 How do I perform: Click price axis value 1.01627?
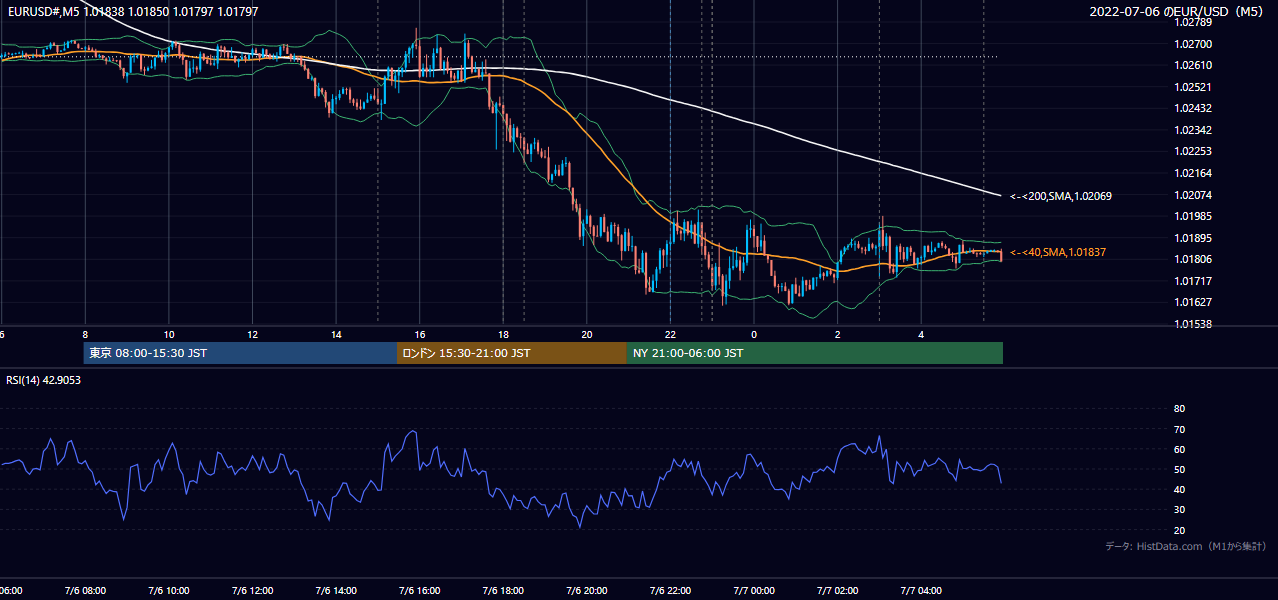[x=1193, y=302]
